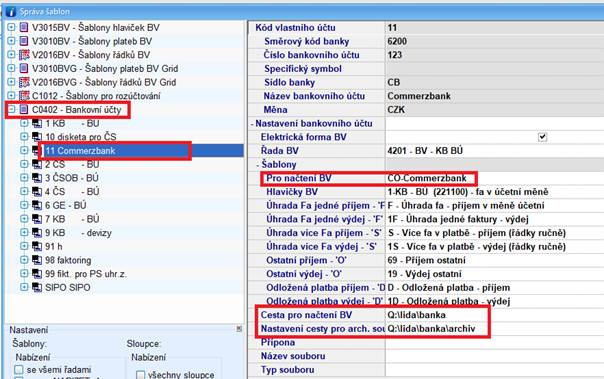Select the 9 KB - devizy item
The width and height of the screenshot is (604, 379).
coord(78,233)
